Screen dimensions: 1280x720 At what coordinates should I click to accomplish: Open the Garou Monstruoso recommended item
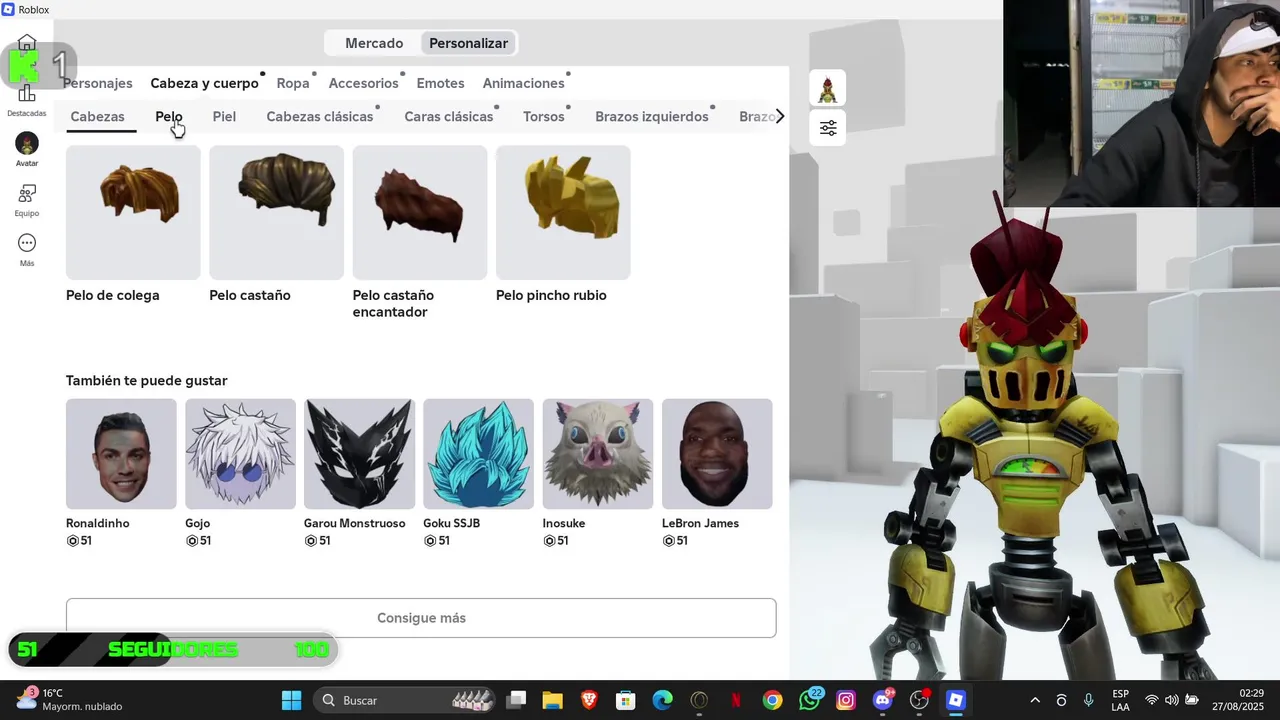pos(359,454)
